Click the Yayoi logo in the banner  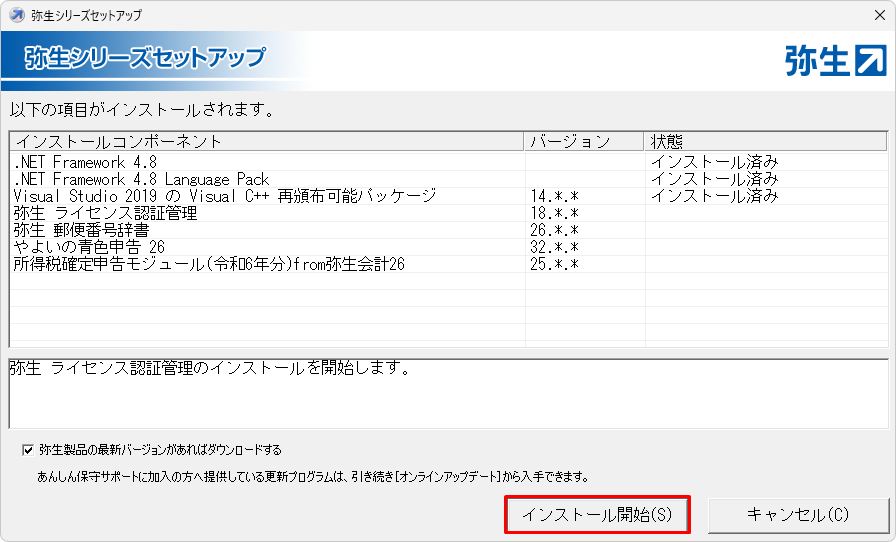(835, 60)
